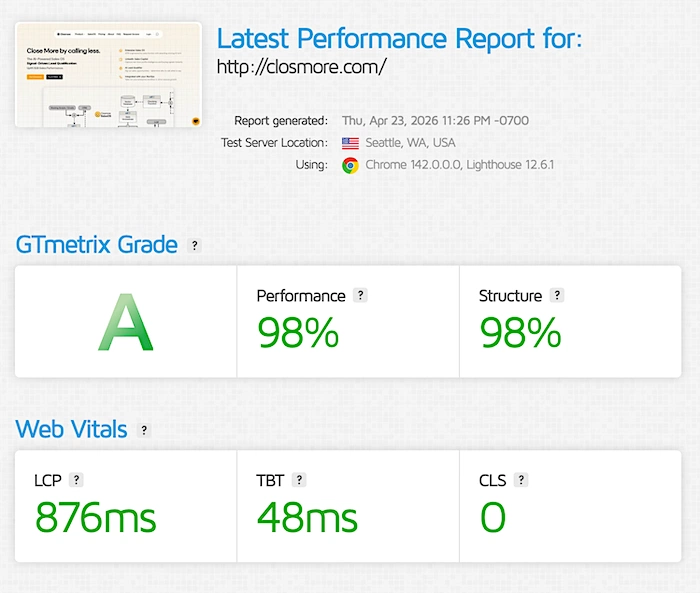This screenshot has width=700, height=593.
Task: Click the Performance 98% score
Action: [298, 332]
